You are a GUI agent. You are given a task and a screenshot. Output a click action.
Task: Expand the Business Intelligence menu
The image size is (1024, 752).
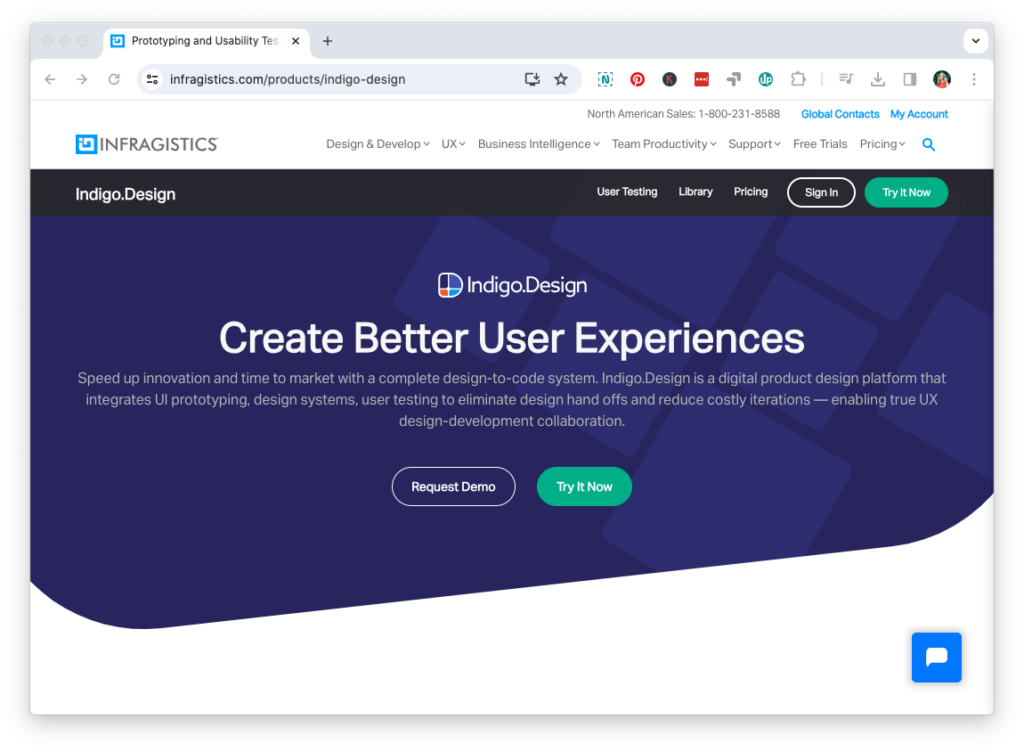pos(539,144)
